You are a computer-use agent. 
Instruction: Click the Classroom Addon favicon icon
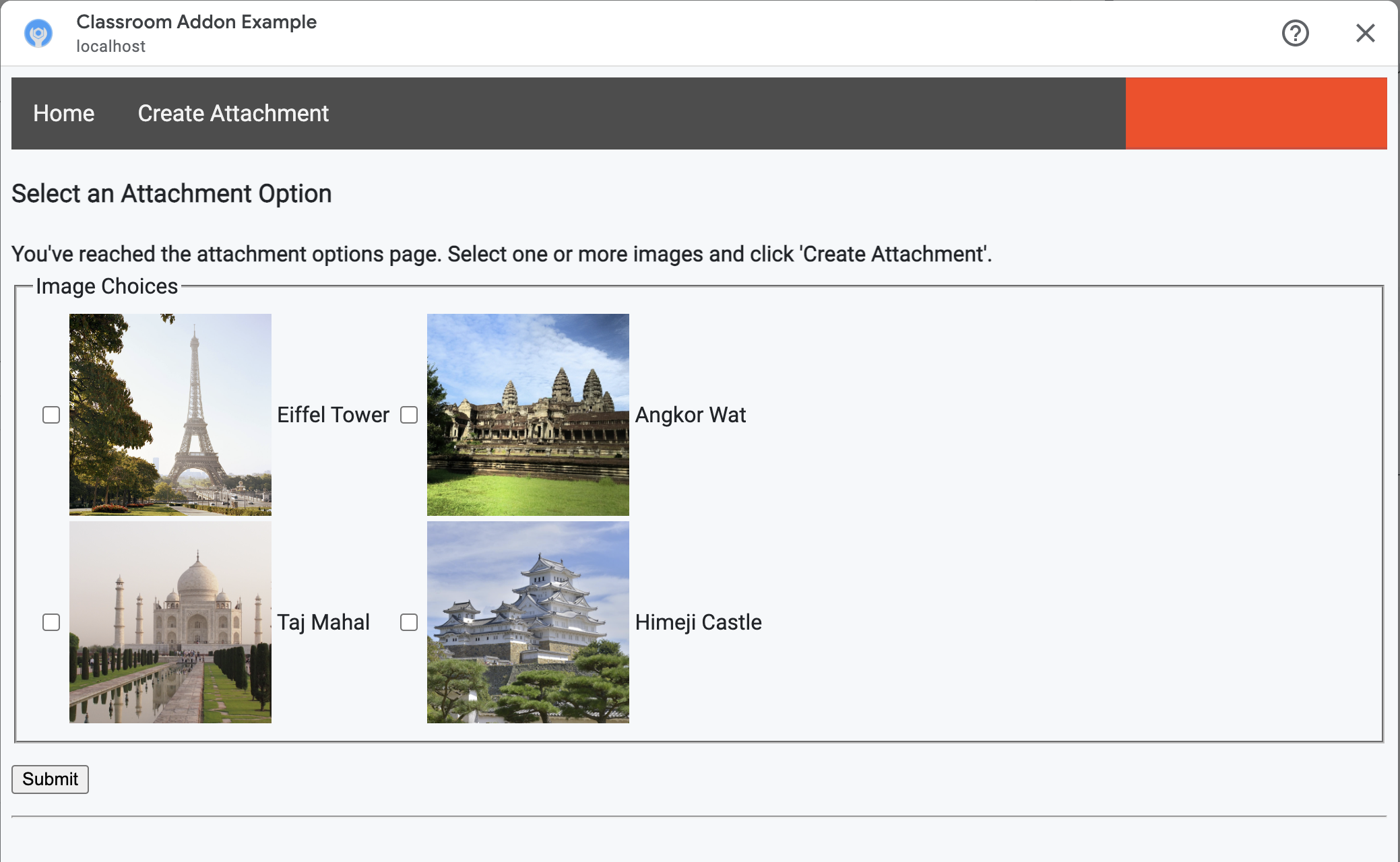tap(39, 33)
